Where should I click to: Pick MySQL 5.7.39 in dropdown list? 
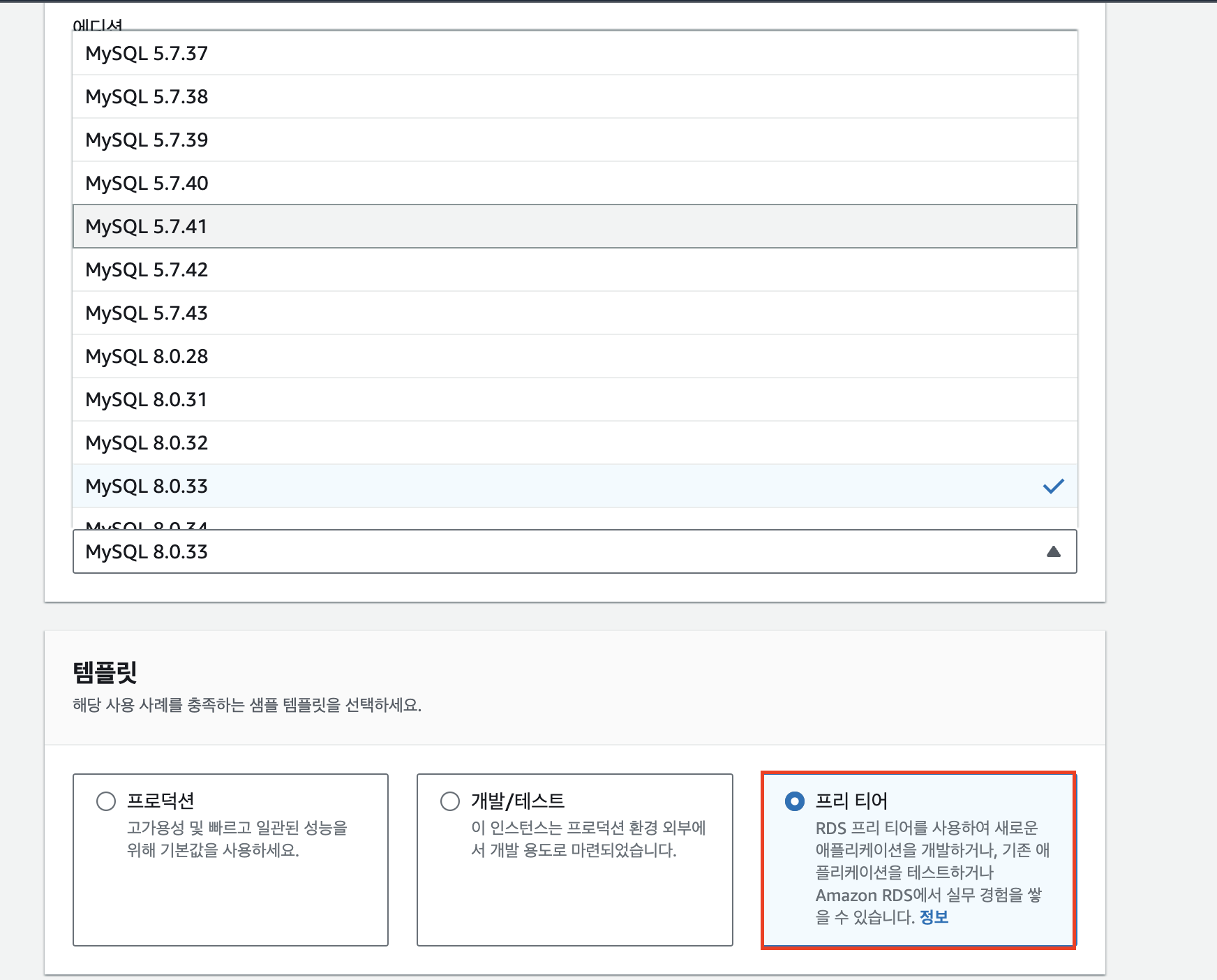574,140
